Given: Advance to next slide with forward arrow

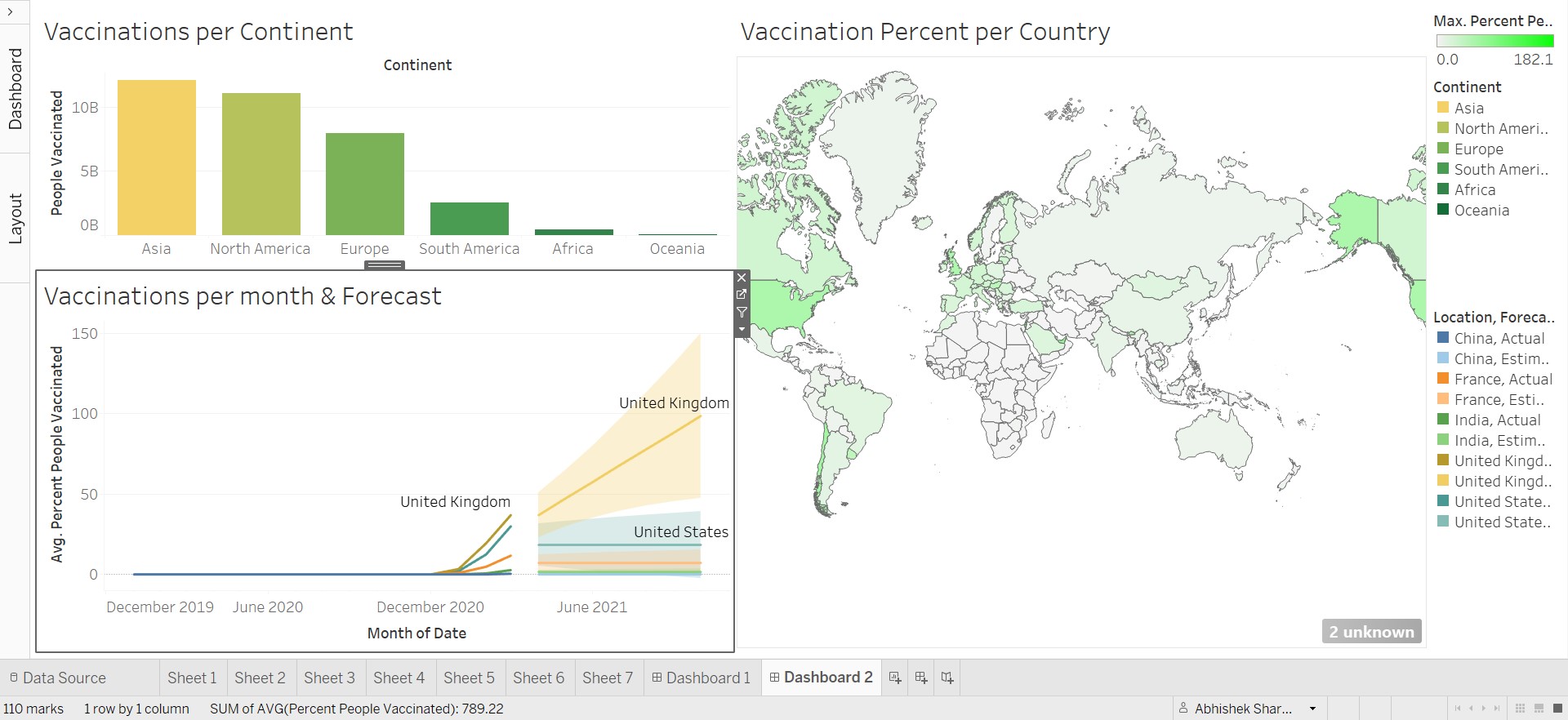Looking at the screenshot, I should [1483, 709].
